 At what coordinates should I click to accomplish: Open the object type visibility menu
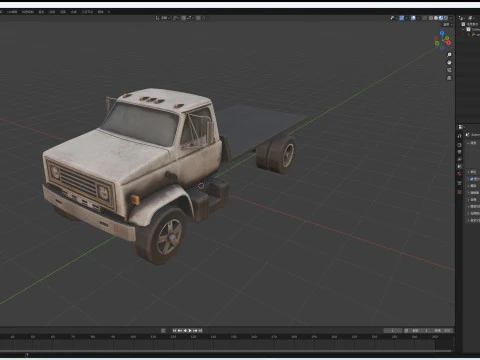coord(393,18)
